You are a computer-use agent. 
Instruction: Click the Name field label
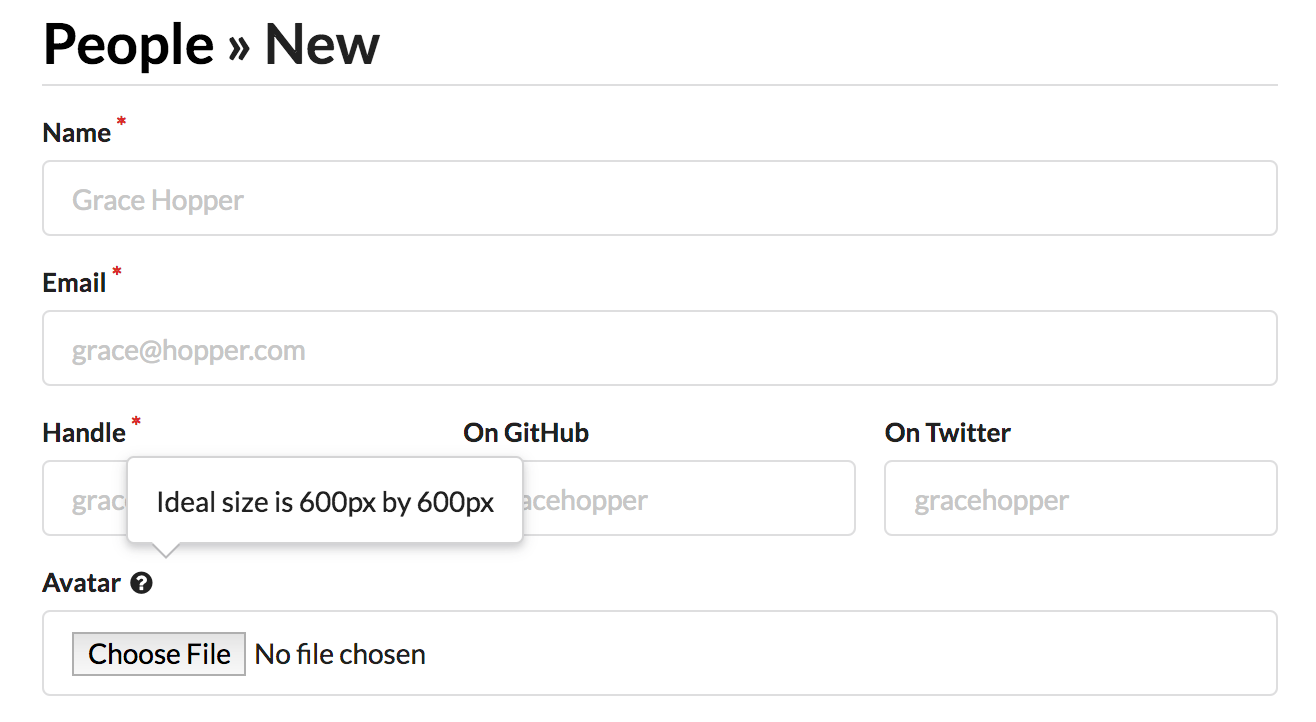(x=77, y=133)
